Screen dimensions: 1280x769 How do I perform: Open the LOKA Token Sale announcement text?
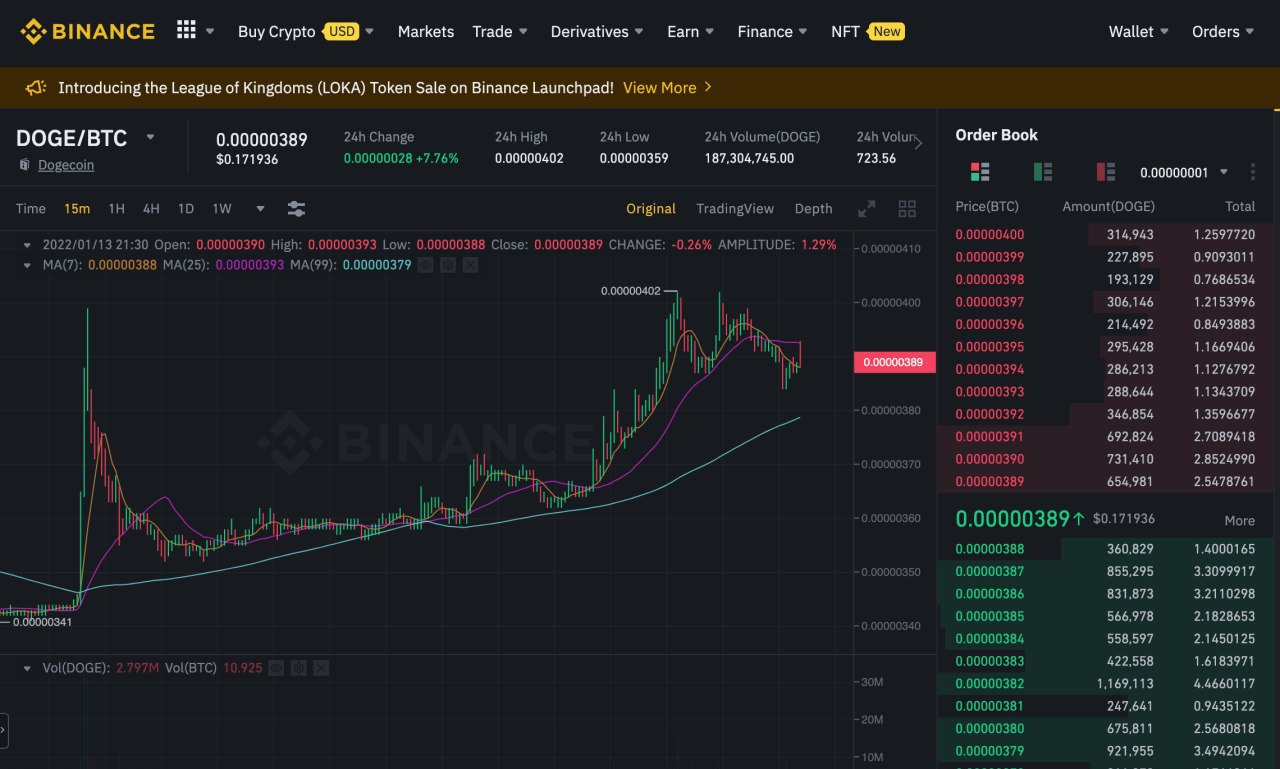(336, 88)
